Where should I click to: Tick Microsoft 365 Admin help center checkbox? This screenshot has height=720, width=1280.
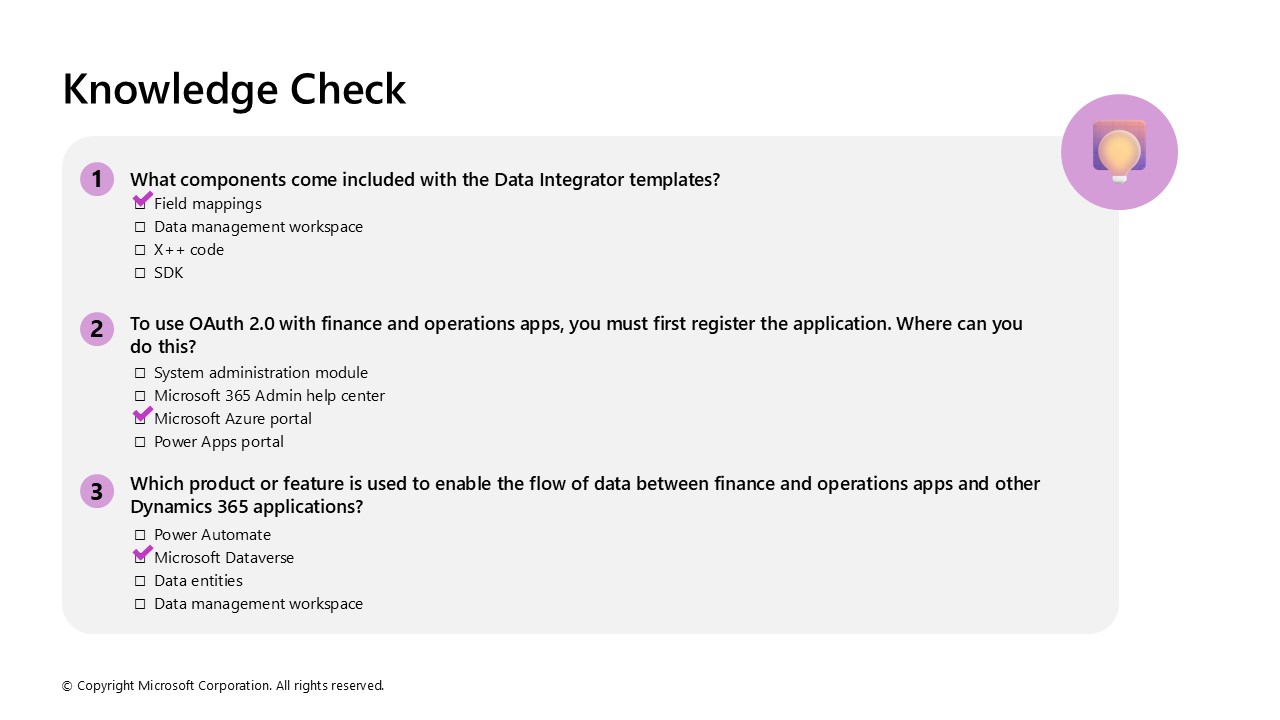[140, 396]
